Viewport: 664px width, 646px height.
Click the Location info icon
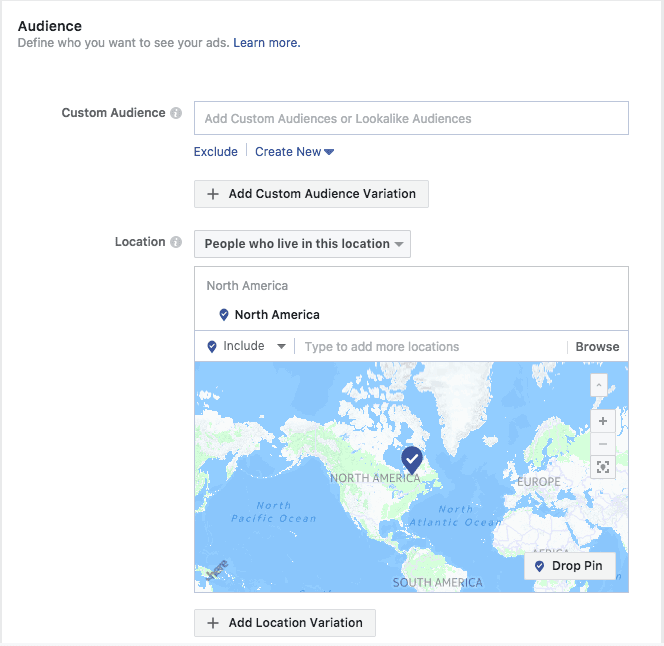coord(176,242)
